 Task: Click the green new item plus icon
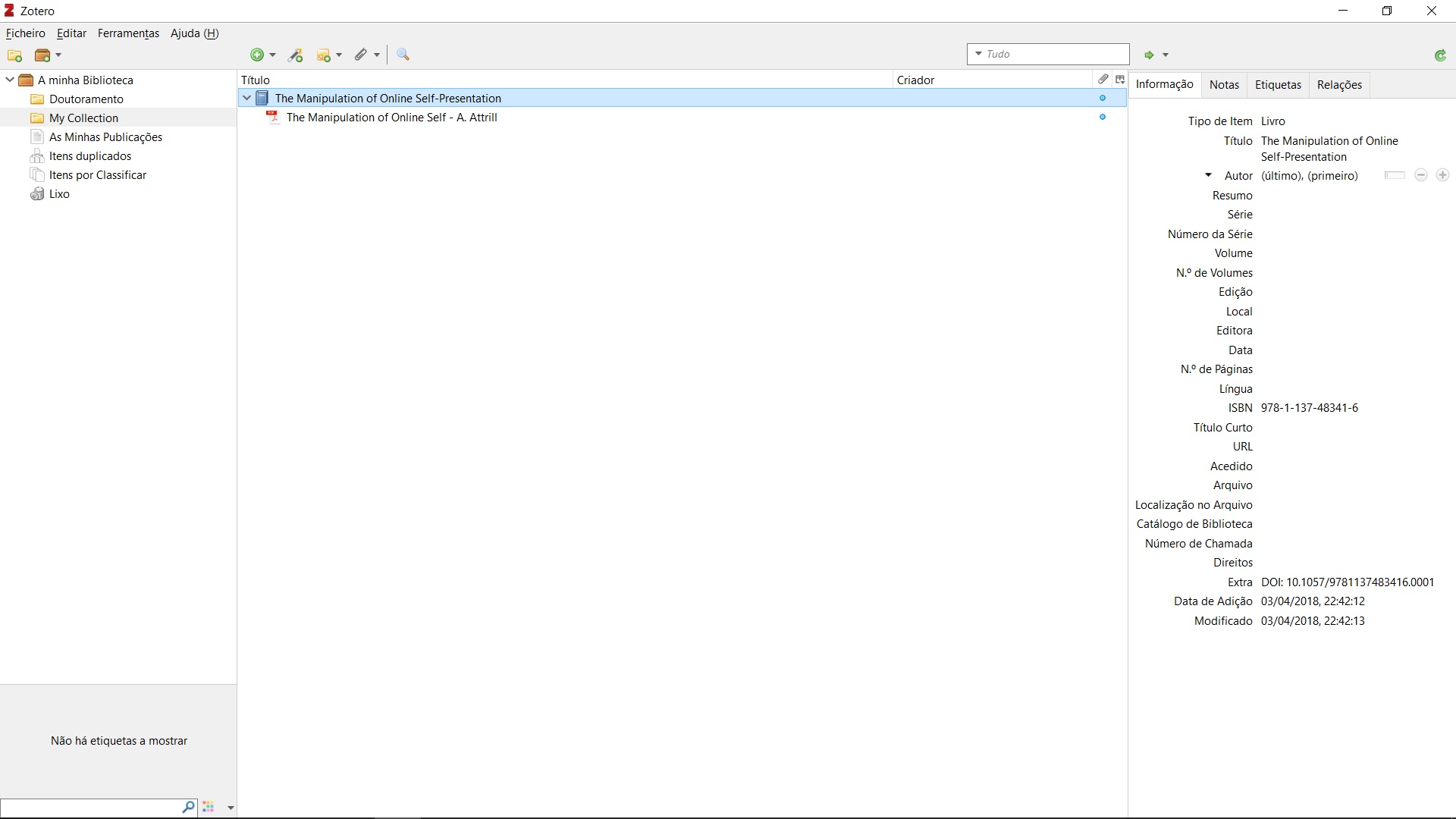coord(257,55)
